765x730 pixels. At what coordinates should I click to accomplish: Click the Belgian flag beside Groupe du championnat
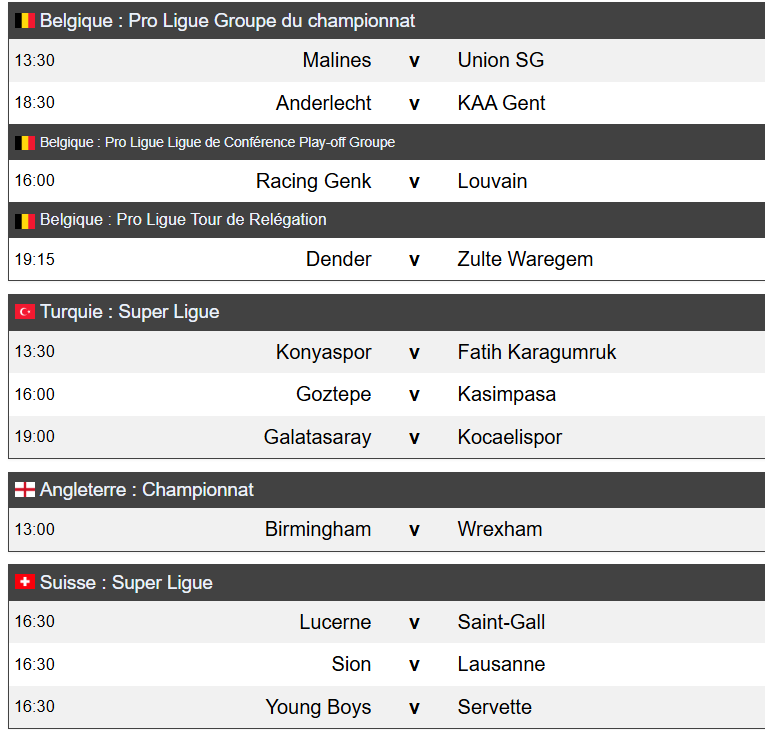pyautogui.click(x=25, y=21)
